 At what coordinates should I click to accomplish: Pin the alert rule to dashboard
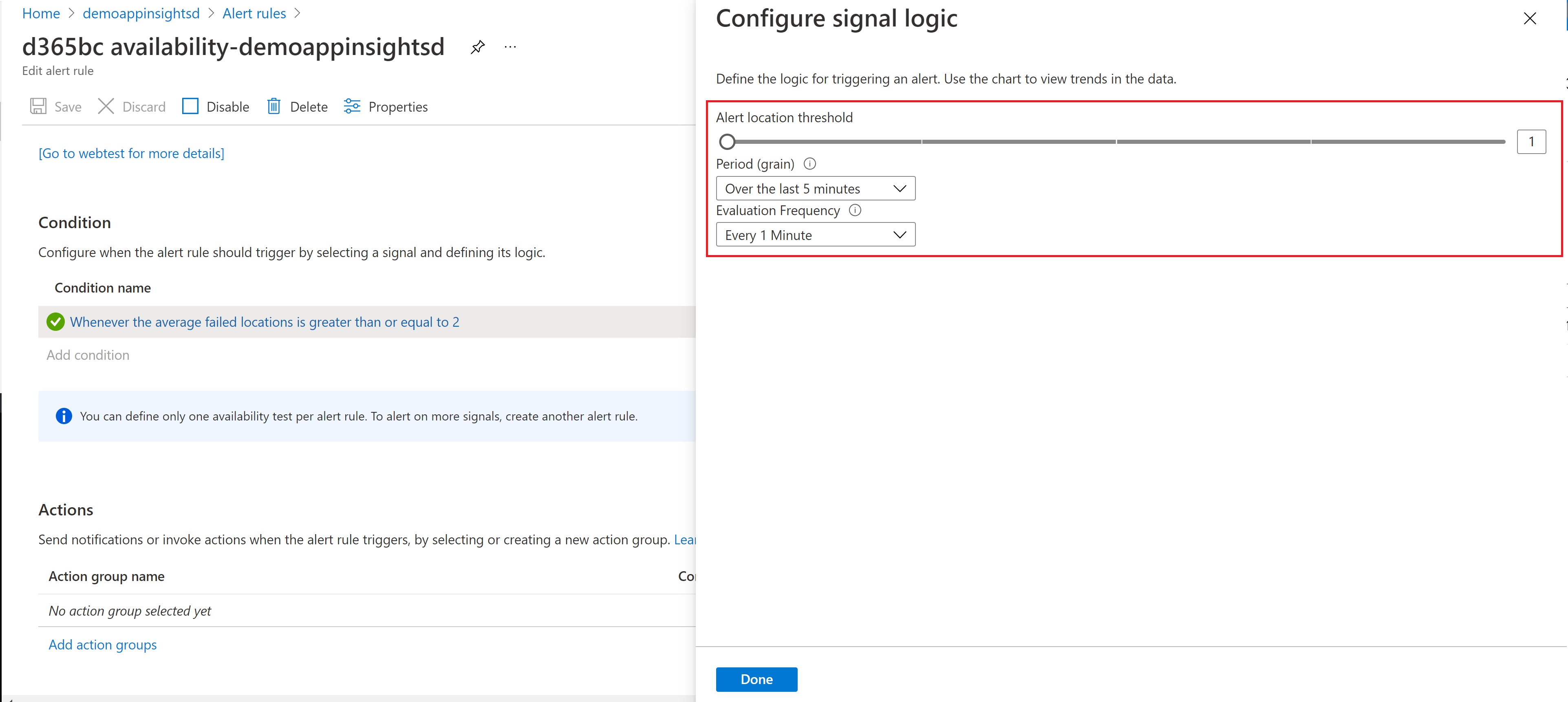pos(478,47)
